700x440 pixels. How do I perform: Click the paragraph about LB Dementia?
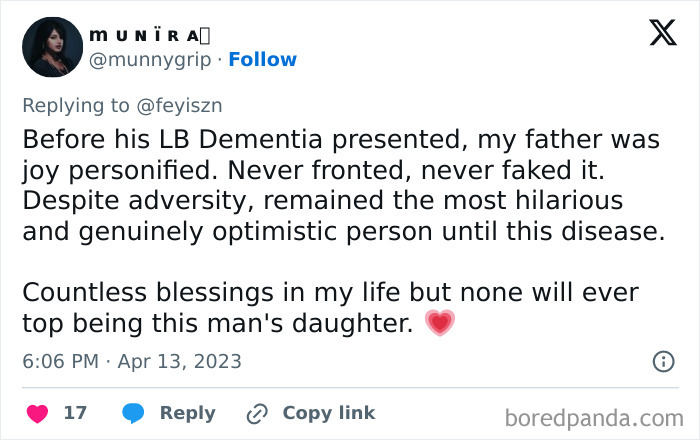[340, 185]
